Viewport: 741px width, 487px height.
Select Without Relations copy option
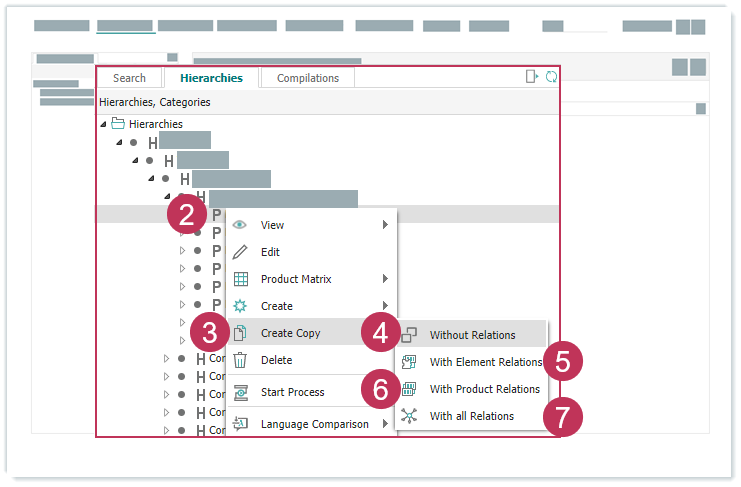click(x=472, y=335)
